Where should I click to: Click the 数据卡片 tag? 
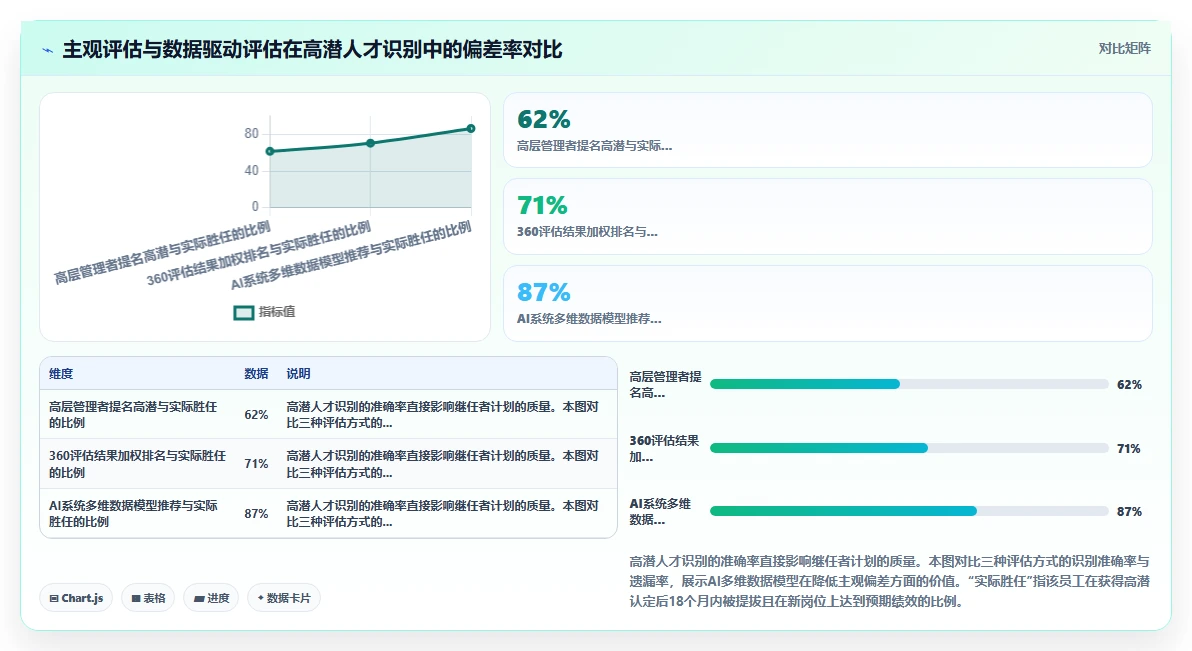pyautogui.click(x=284, y=598)
